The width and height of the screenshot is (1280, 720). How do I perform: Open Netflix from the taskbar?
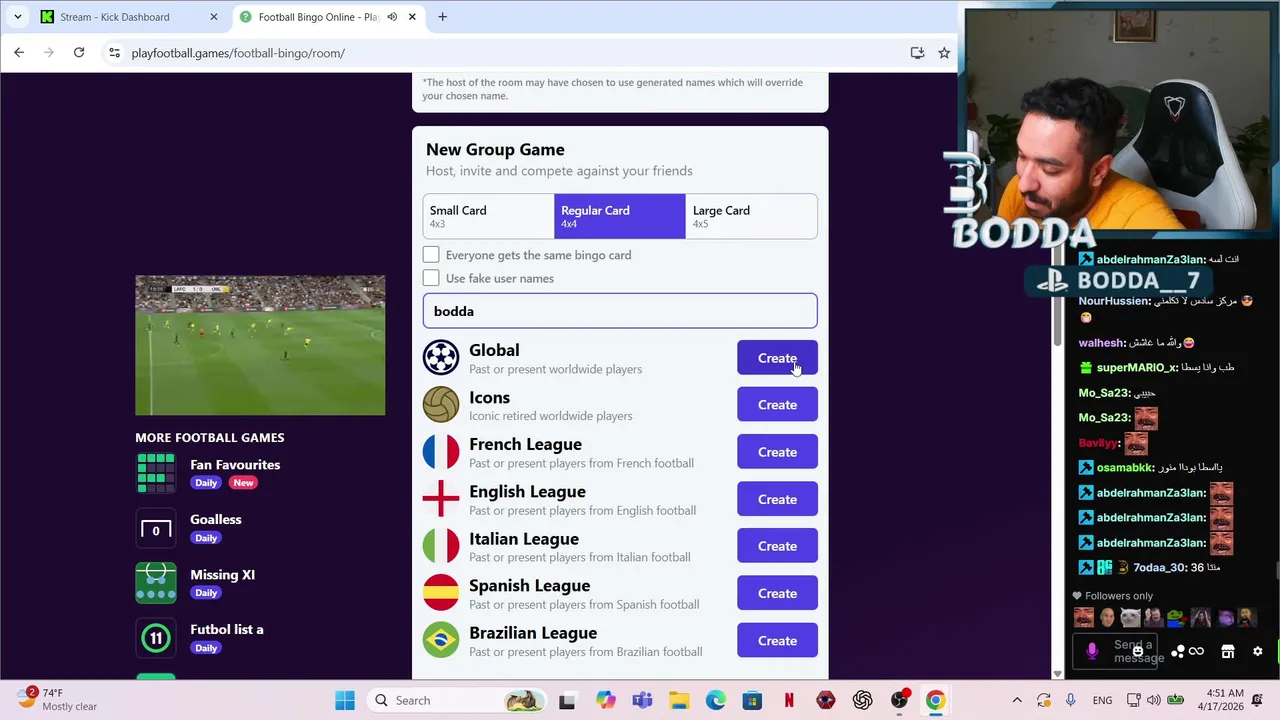tap(789, 700)
